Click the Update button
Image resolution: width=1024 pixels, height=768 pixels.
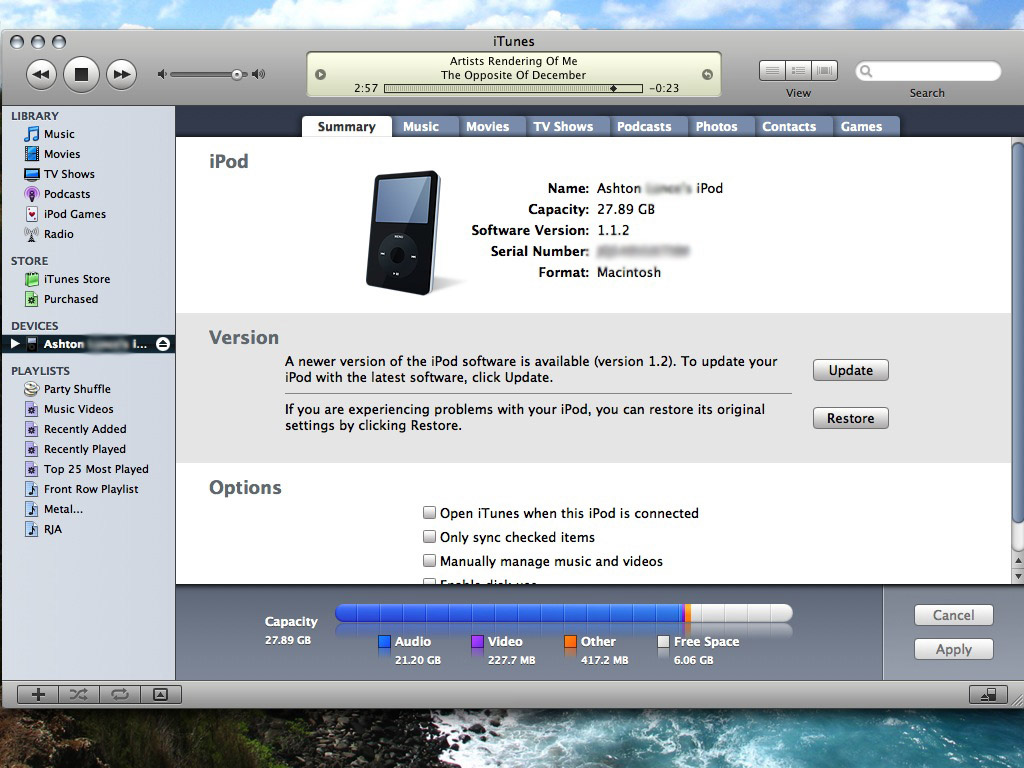[851, 370]
